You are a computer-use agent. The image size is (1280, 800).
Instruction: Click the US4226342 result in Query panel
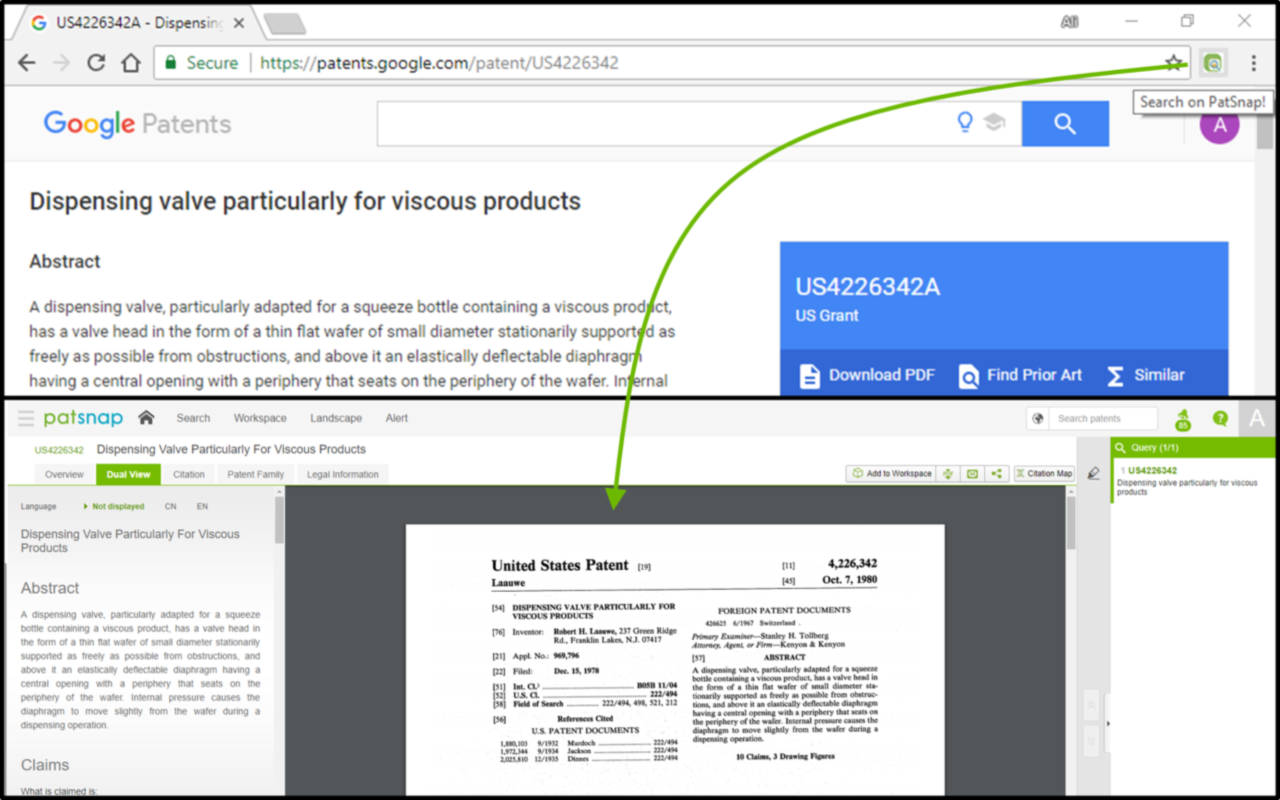1152,470
